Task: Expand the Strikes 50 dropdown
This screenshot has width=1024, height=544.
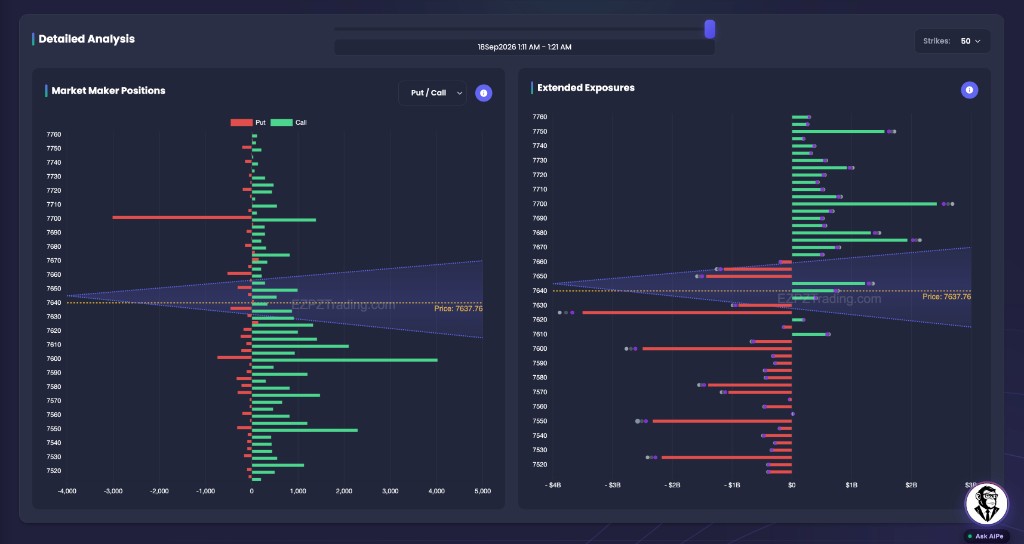Action: pos(952,40)
